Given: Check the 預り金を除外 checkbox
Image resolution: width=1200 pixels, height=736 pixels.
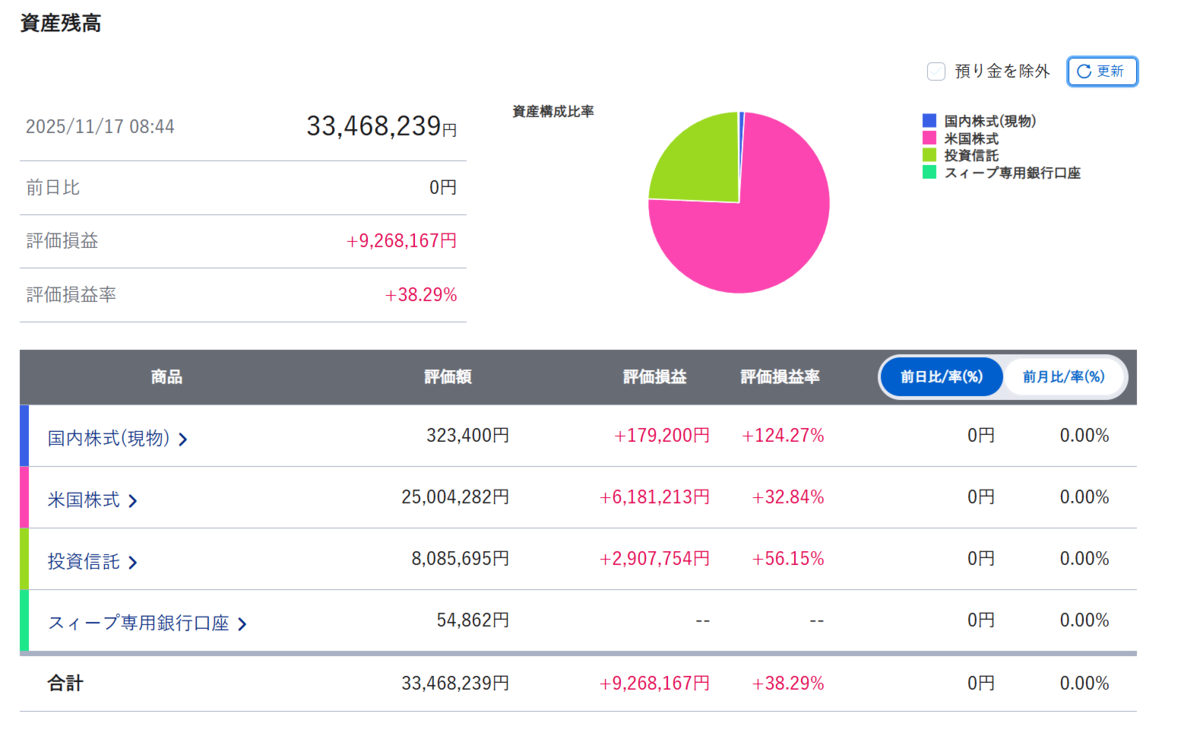Looking at the screenshot, I should click(x=936, y=72).
